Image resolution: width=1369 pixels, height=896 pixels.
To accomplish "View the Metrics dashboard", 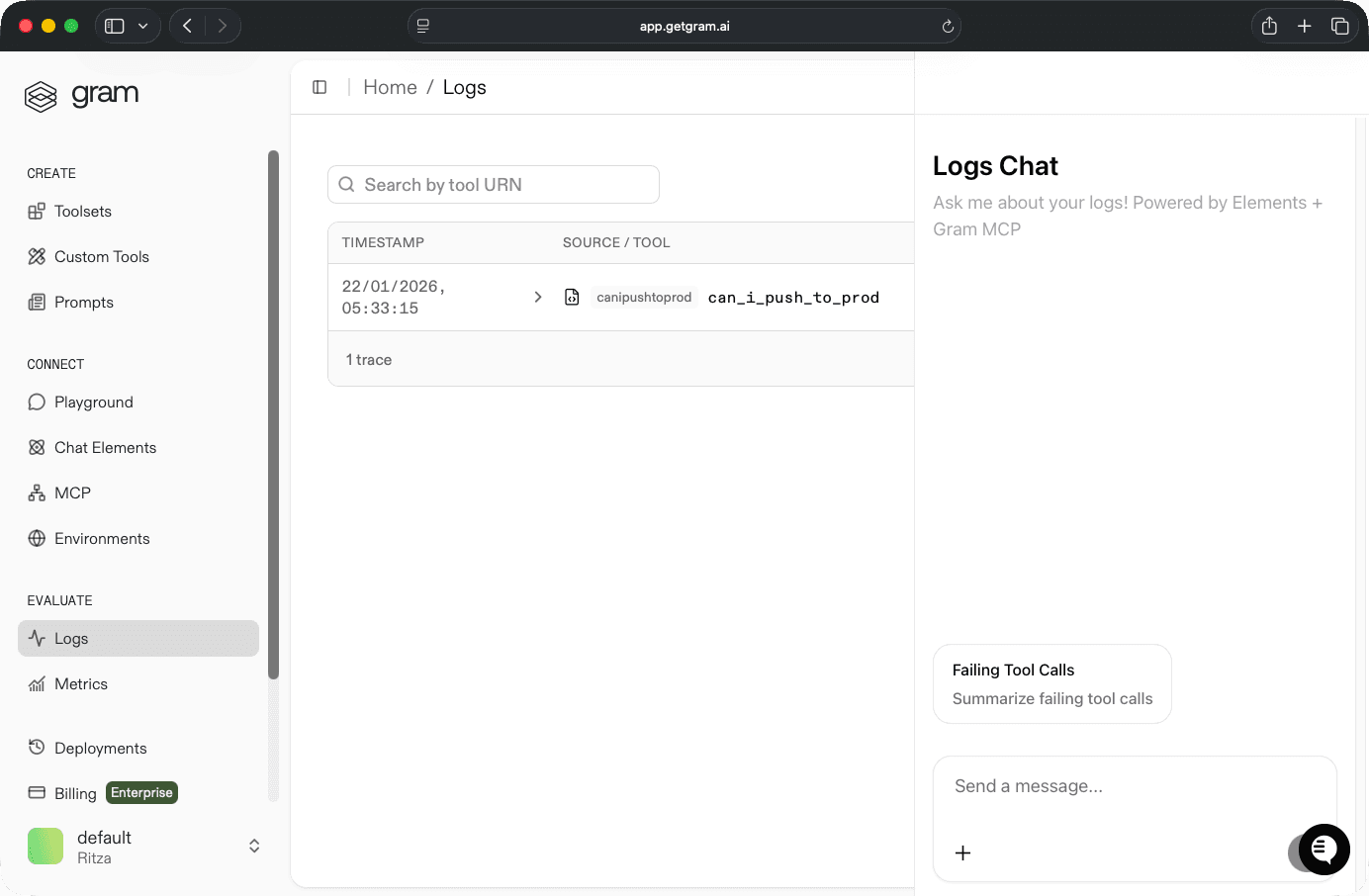I will [81, 683].
